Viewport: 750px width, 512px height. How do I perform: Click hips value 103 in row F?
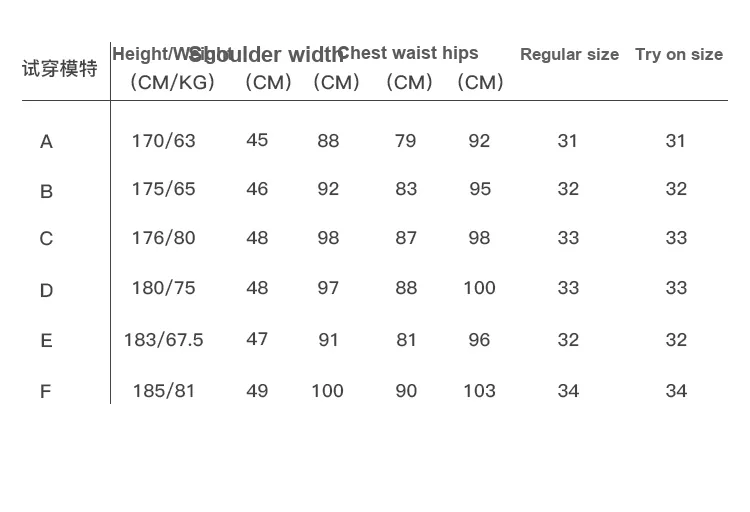pos(479,391)
